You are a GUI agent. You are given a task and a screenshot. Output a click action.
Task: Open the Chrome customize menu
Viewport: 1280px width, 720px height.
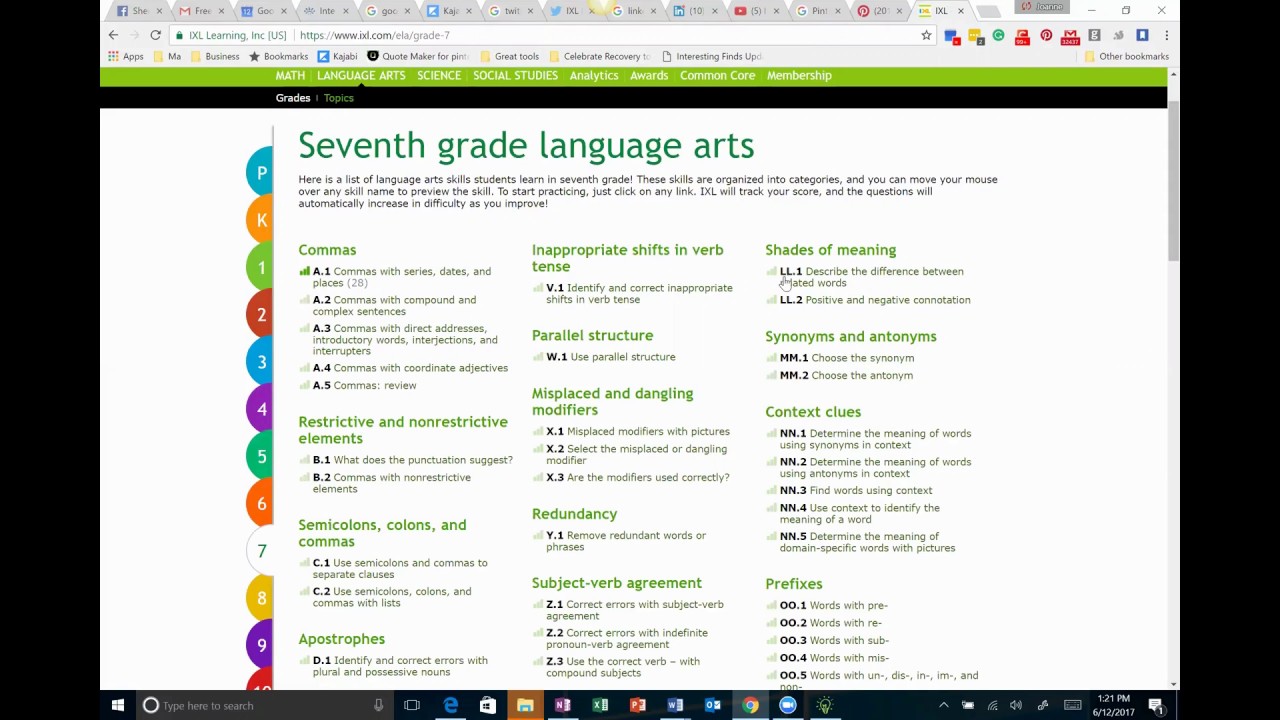point(1166,35)
